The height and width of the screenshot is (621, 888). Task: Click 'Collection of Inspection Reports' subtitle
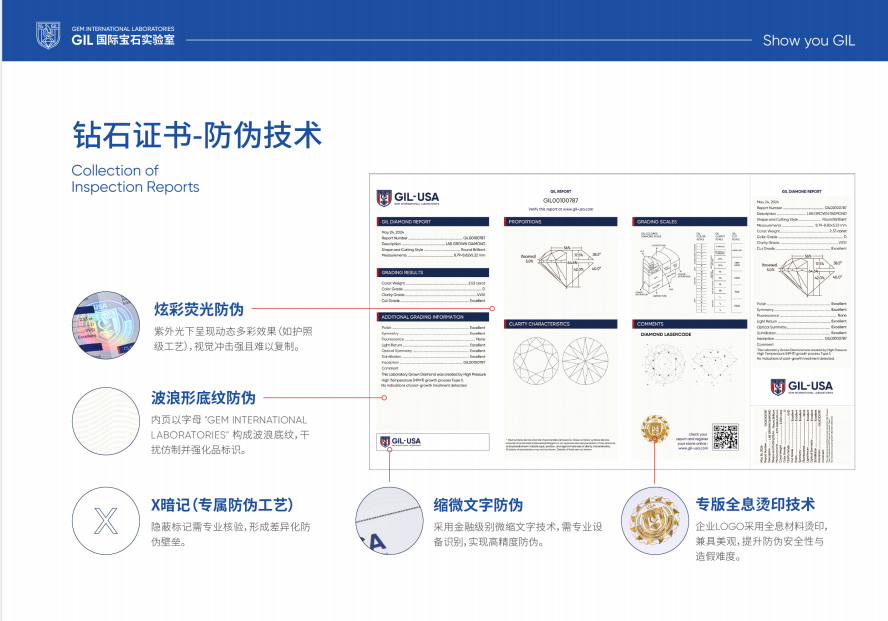click(135, 178)
